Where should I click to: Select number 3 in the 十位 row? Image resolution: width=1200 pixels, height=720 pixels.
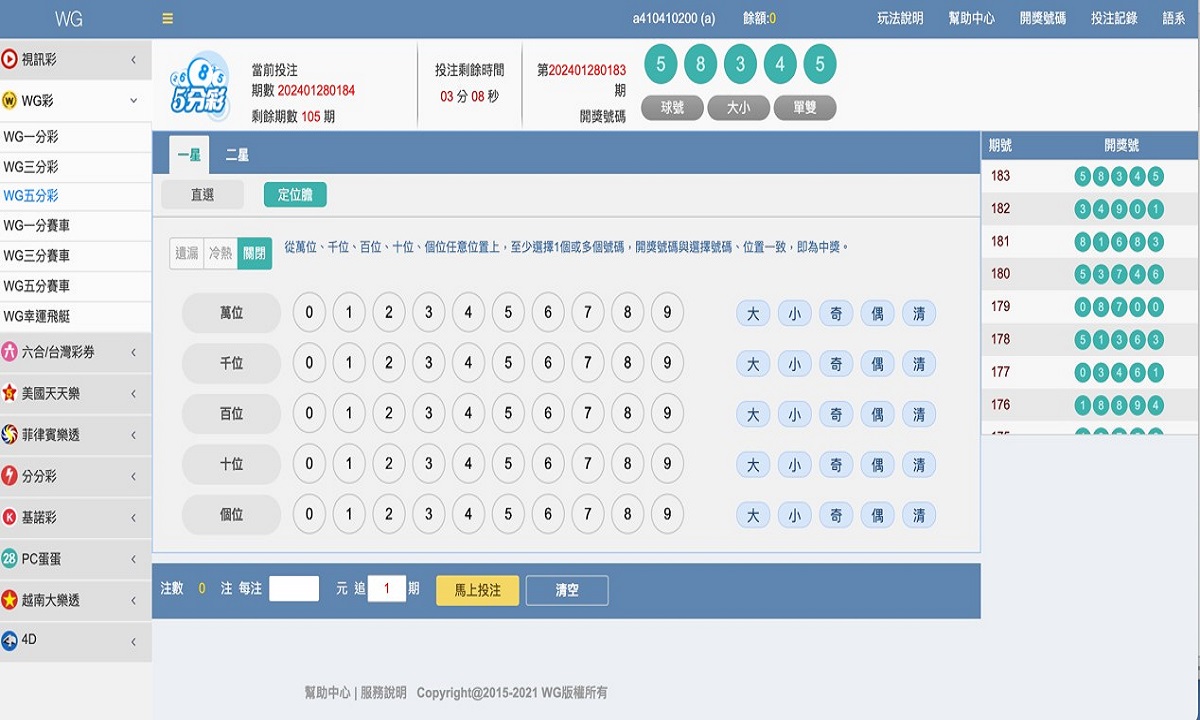pos(428,464)
